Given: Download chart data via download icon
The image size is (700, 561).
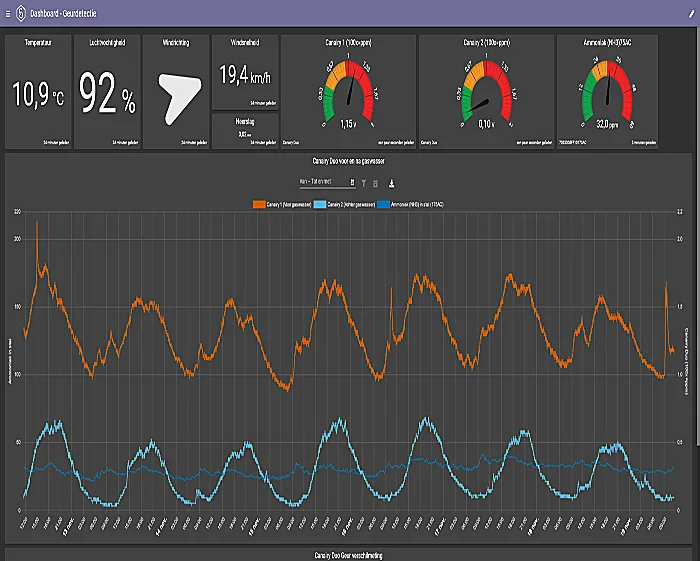Looking at the screenshot, I should pyautogui.click(x=392, y=183).
